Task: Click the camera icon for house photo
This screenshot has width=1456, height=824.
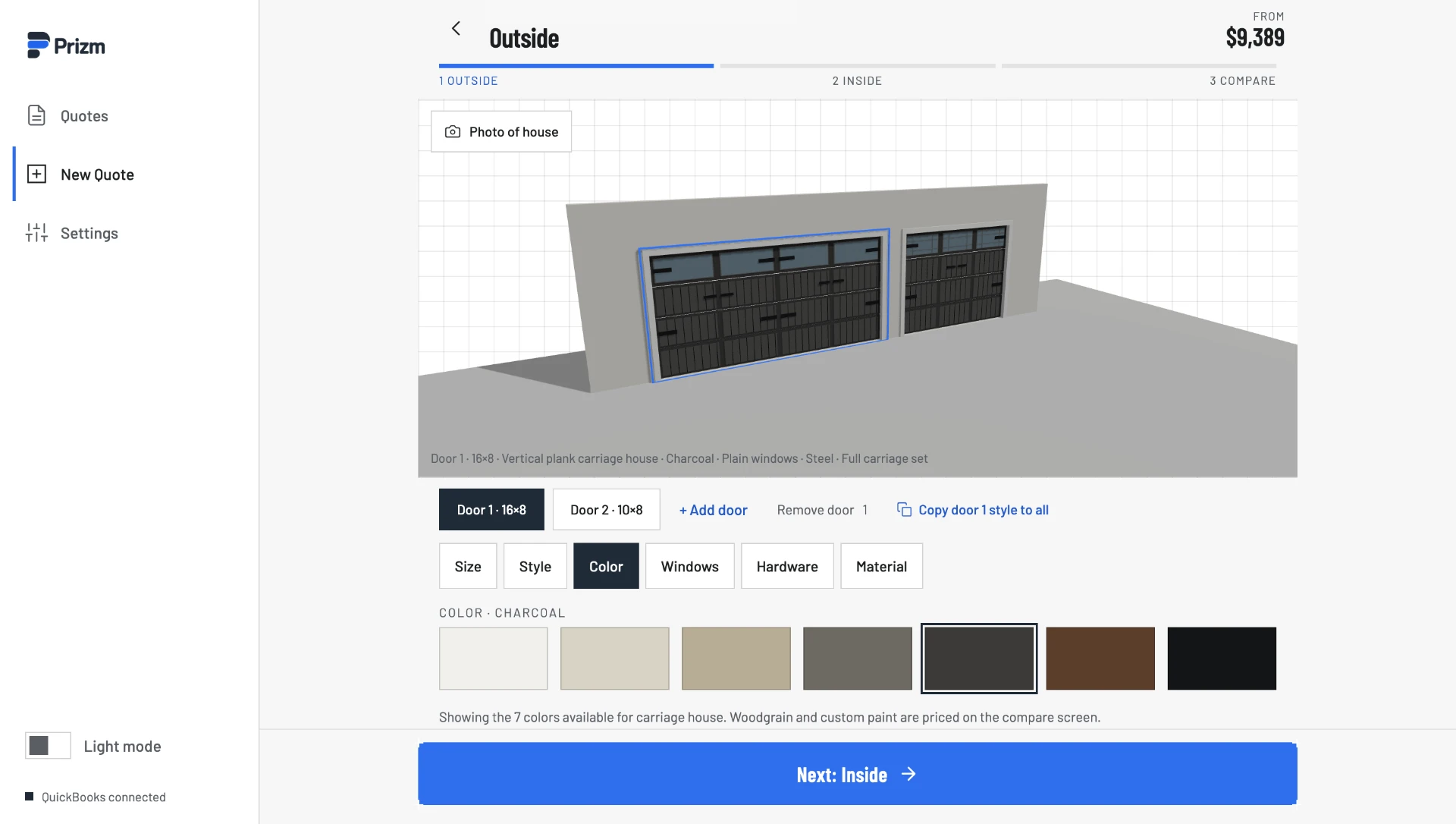Action: pos(453,132)
